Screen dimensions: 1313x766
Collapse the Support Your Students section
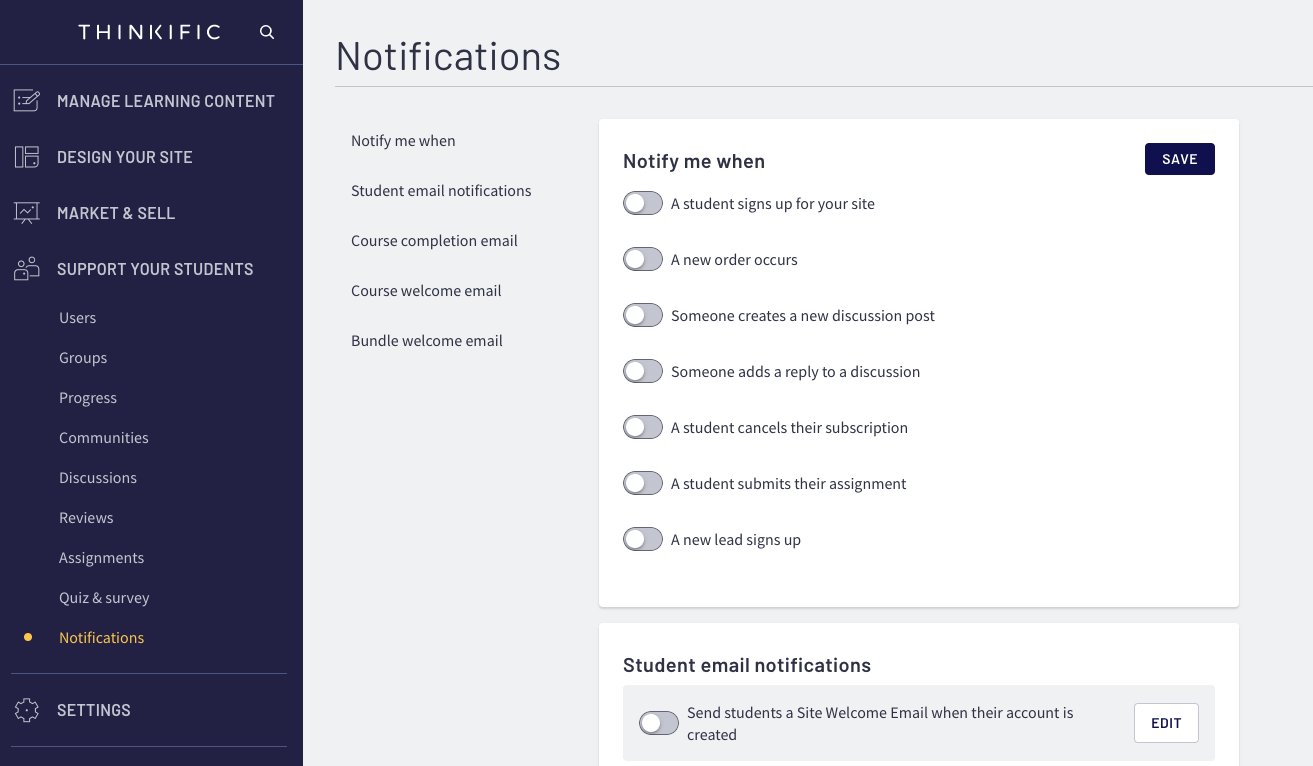coord(154,268)
